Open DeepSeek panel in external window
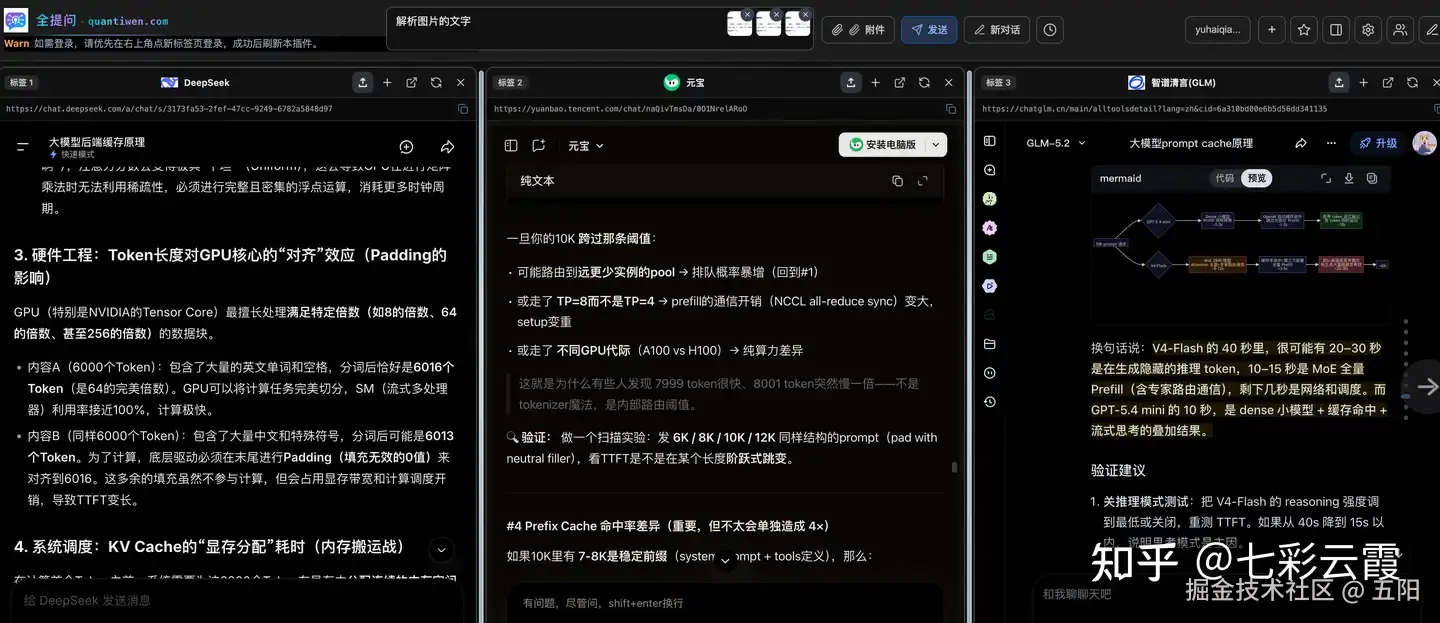The height and width of the screenshot is (623, 1440). pyautogui.click(x=412, y=82)
